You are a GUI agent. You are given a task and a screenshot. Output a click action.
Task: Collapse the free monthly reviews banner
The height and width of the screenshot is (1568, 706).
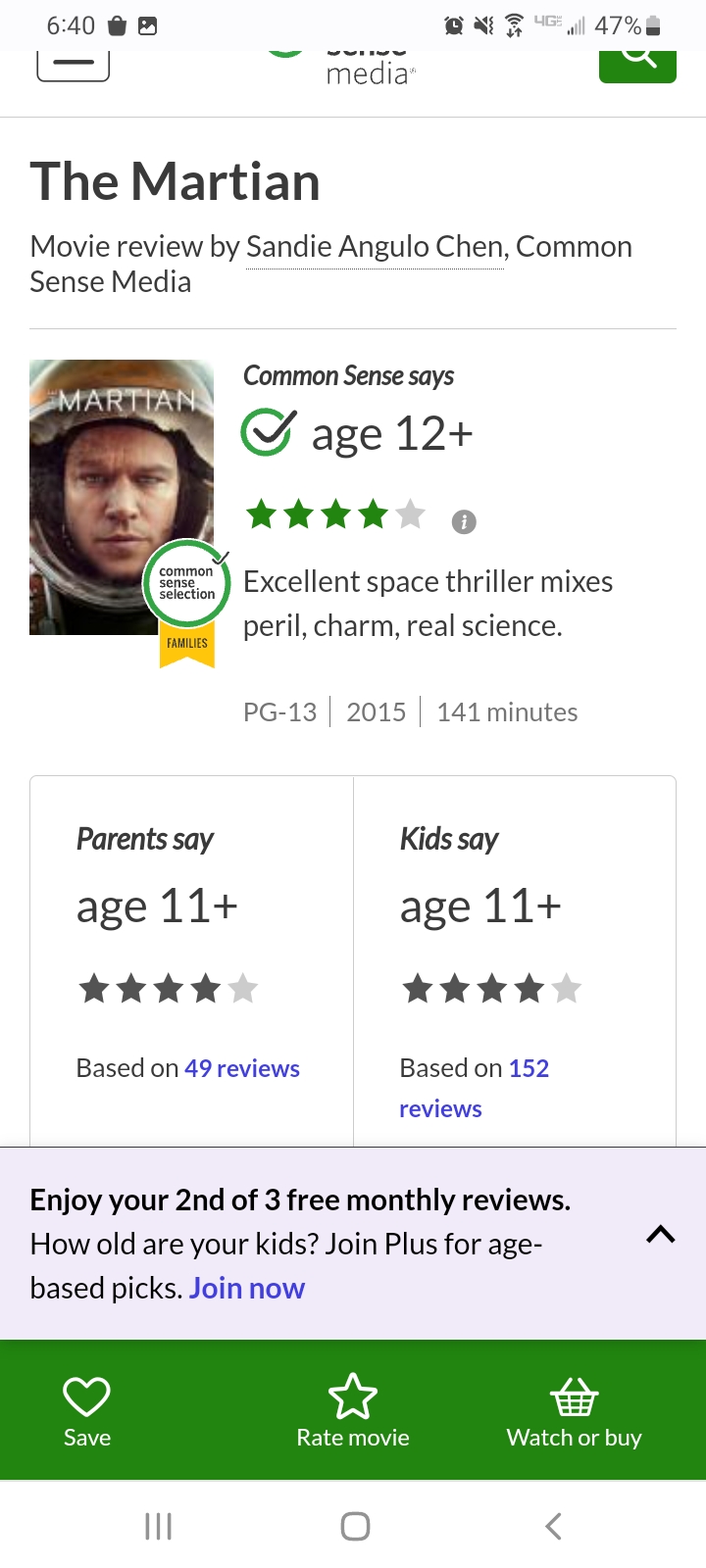[661, 1235]
